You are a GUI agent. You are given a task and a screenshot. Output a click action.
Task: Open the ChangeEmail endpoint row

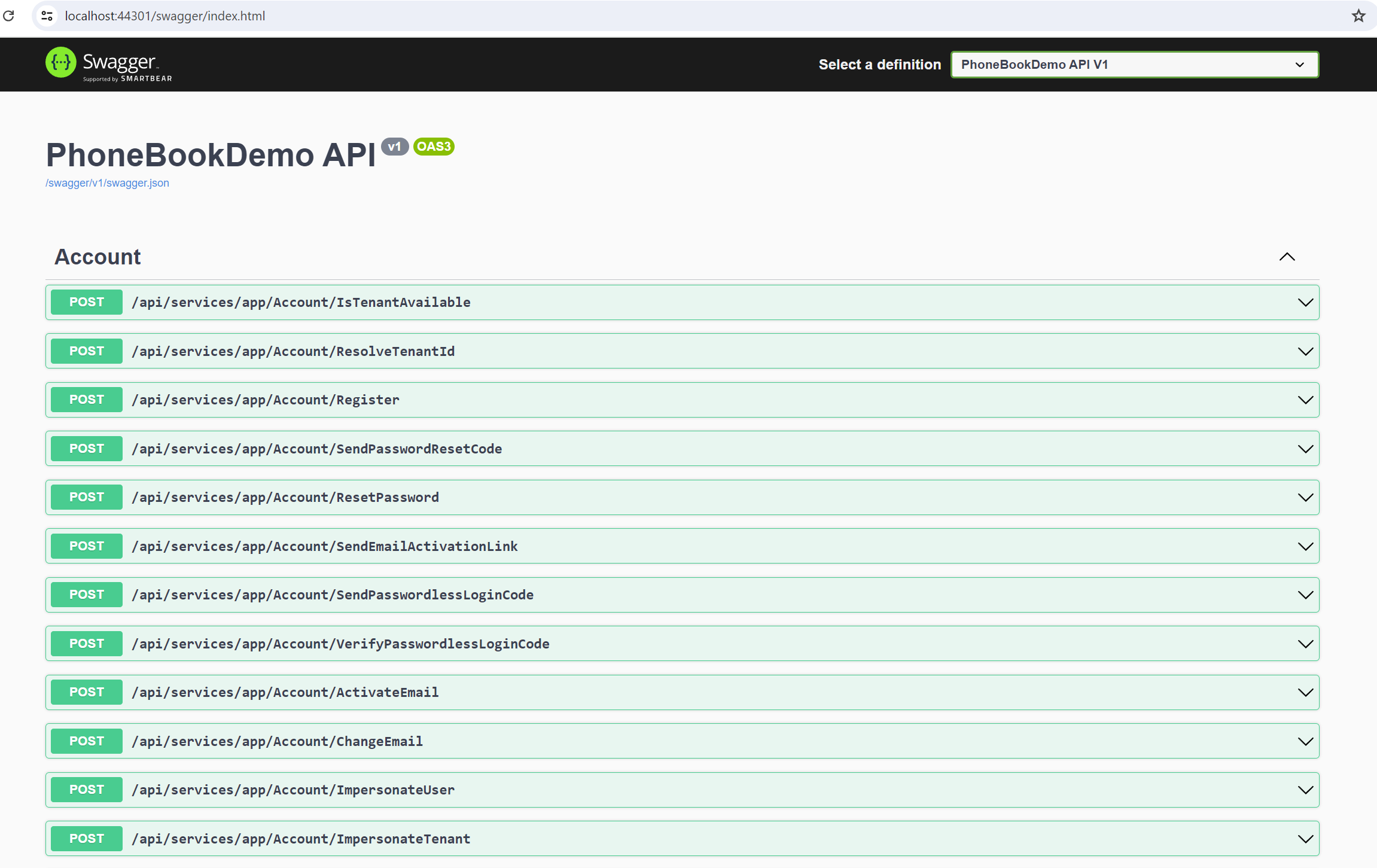pos(278,741)
